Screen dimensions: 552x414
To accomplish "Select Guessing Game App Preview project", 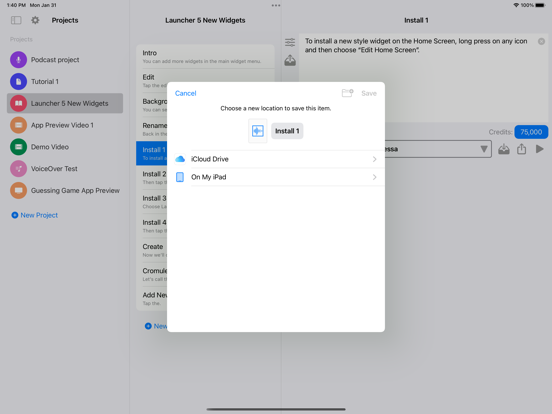I will coord(65,190).
